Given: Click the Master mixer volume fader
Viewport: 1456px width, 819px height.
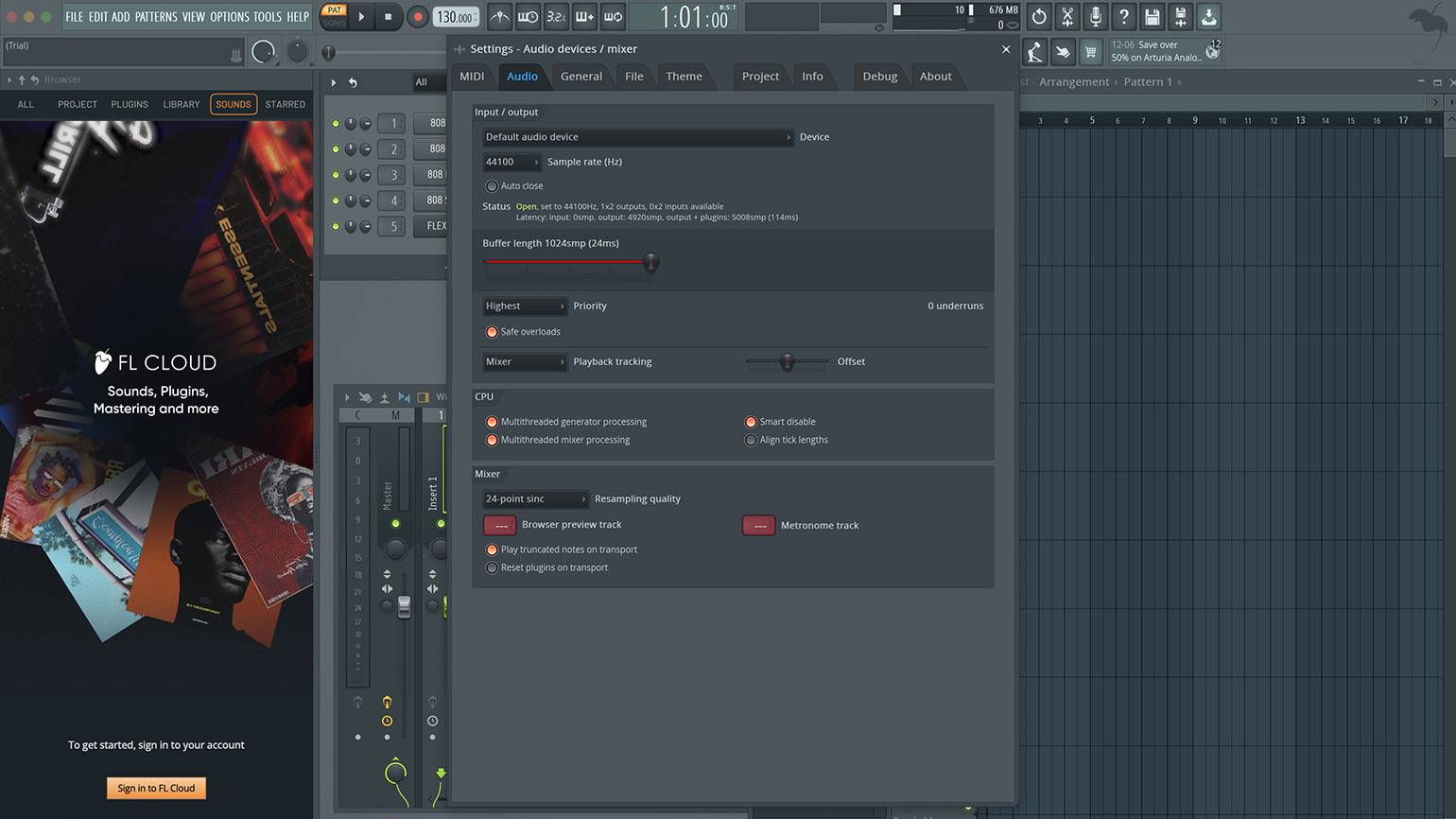Looking at the screenshot, I should [x=404, y=607].
